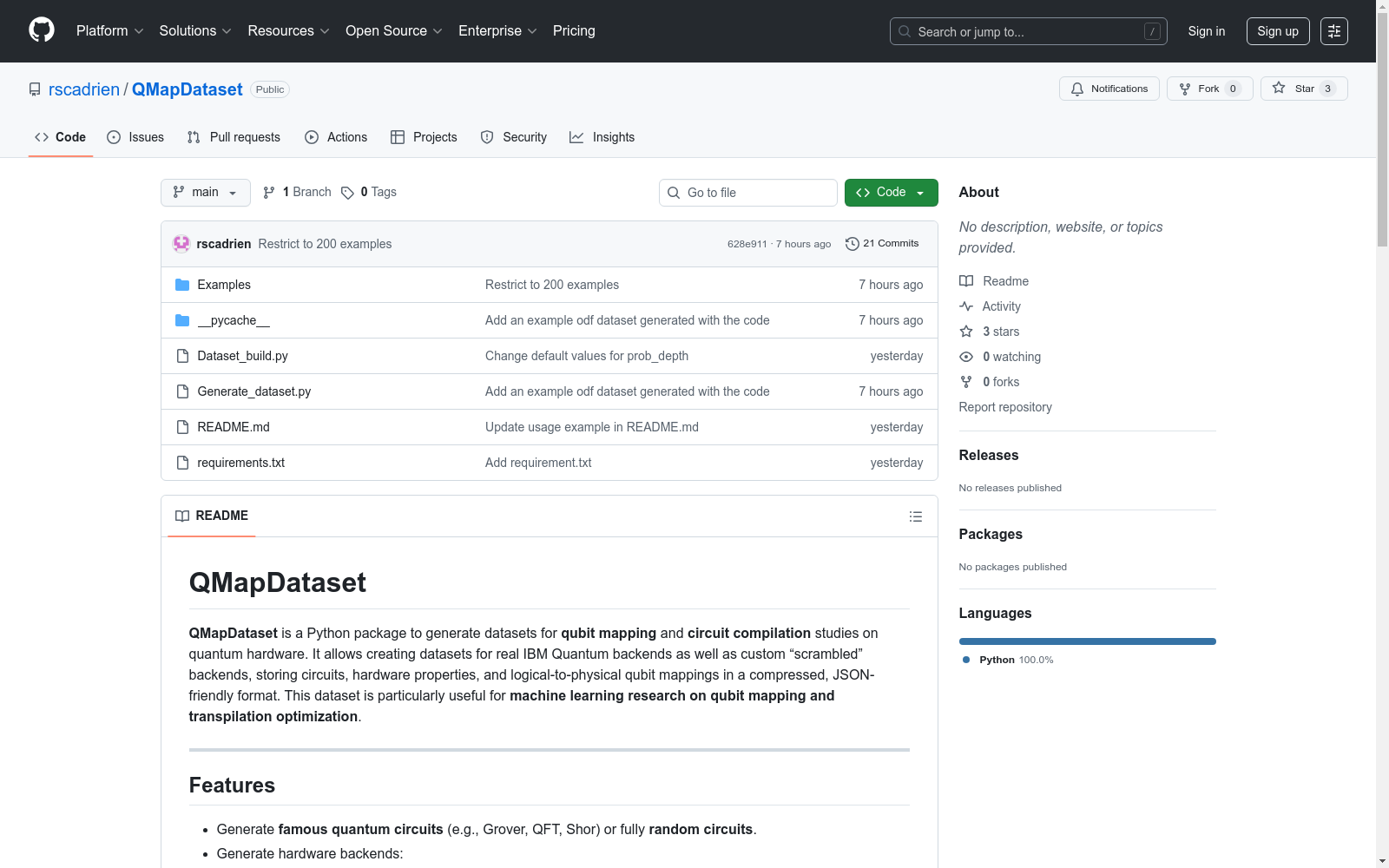Click the star icon beside 3 stars

[x=966, y=332]
